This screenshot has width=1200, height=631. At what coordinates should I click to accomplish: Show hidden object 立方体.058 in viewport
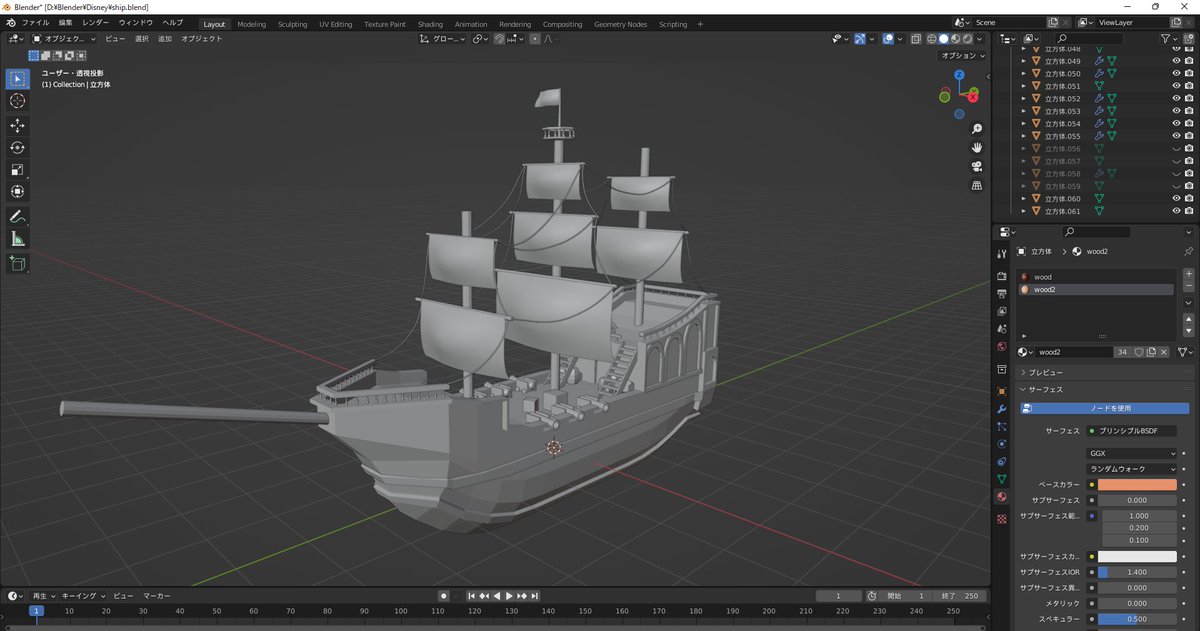[1176, 173]
